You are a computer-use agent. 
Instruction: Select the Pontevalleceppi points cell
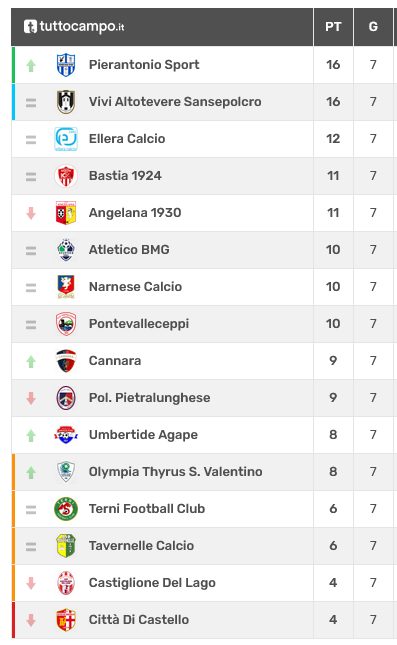coord(333,324)
